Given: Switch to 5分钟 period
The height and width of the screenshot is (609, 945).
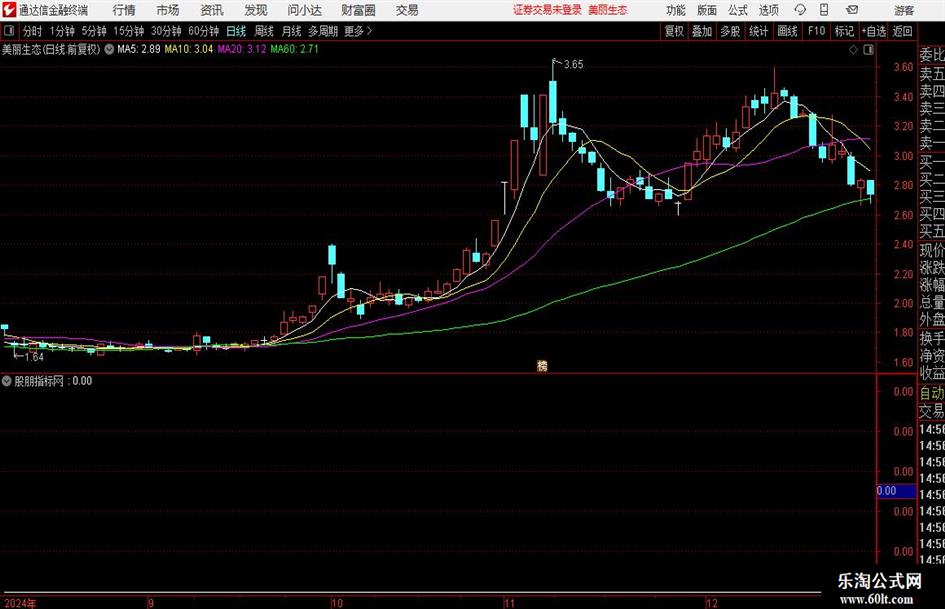Looking at the screenshot, I should click(x=93, y=31).
